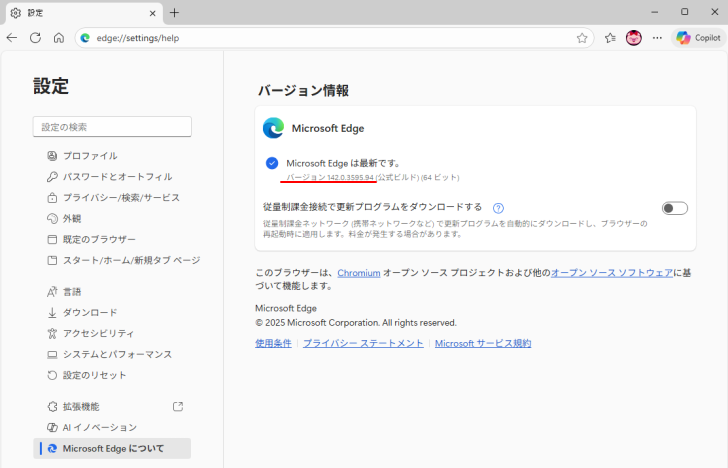The width and height of the screenshot is (728, 468).
Task: Click the © 2025 Microsoft Corporation text
Action: pyautogui.click(x=356, y=323)
